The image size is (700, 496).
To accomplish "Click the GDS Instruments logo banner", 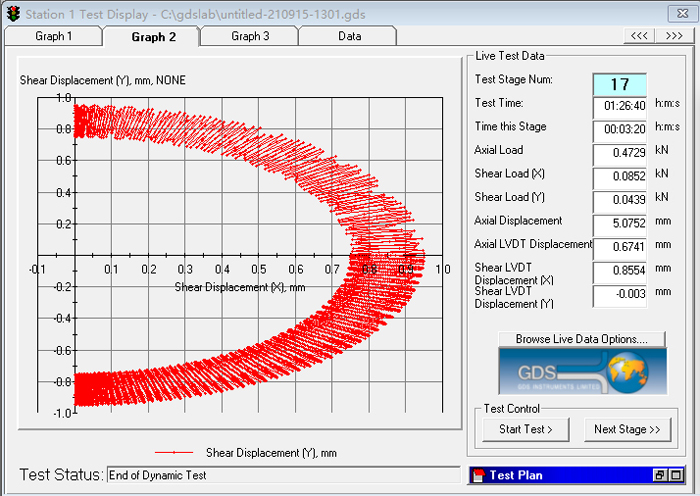I will click(583, 371).
